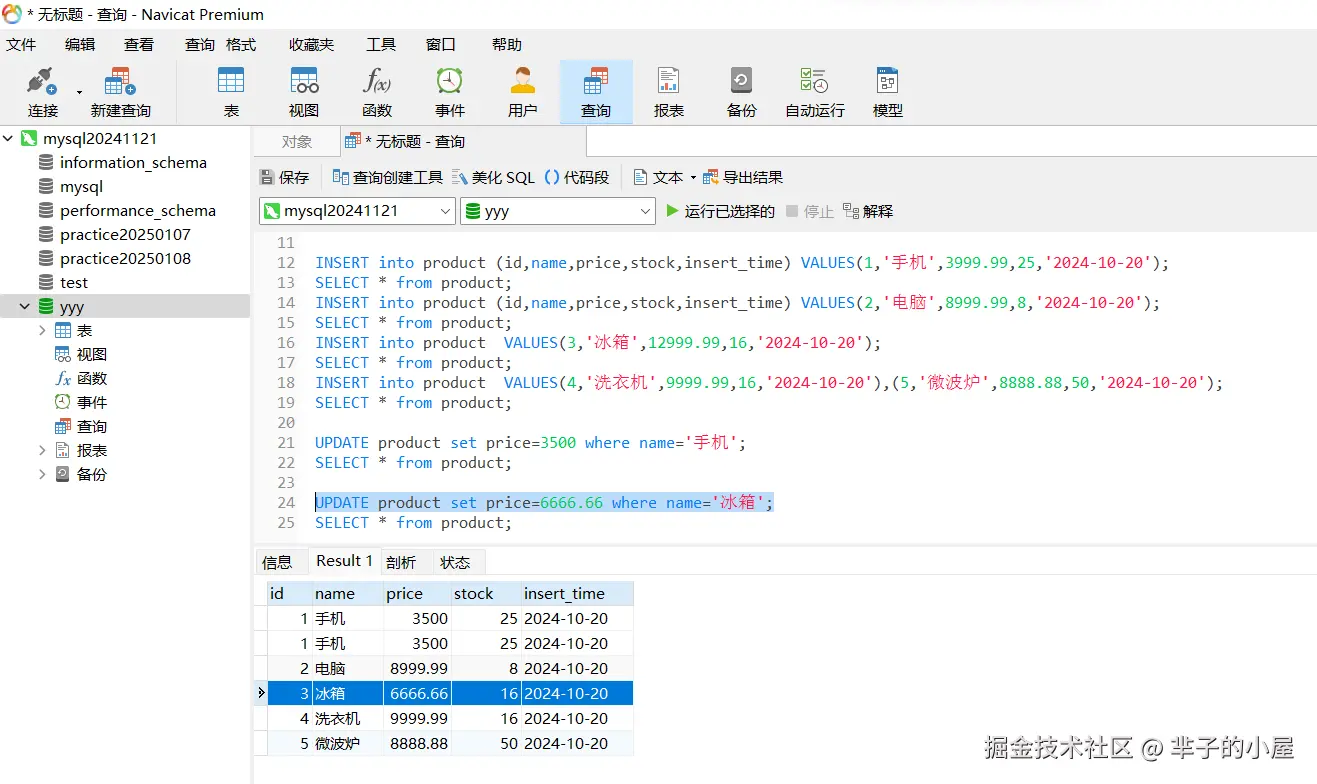Click the Export Result (导出结果) button
Screen dimensions: 1317x784
point(743,177)
